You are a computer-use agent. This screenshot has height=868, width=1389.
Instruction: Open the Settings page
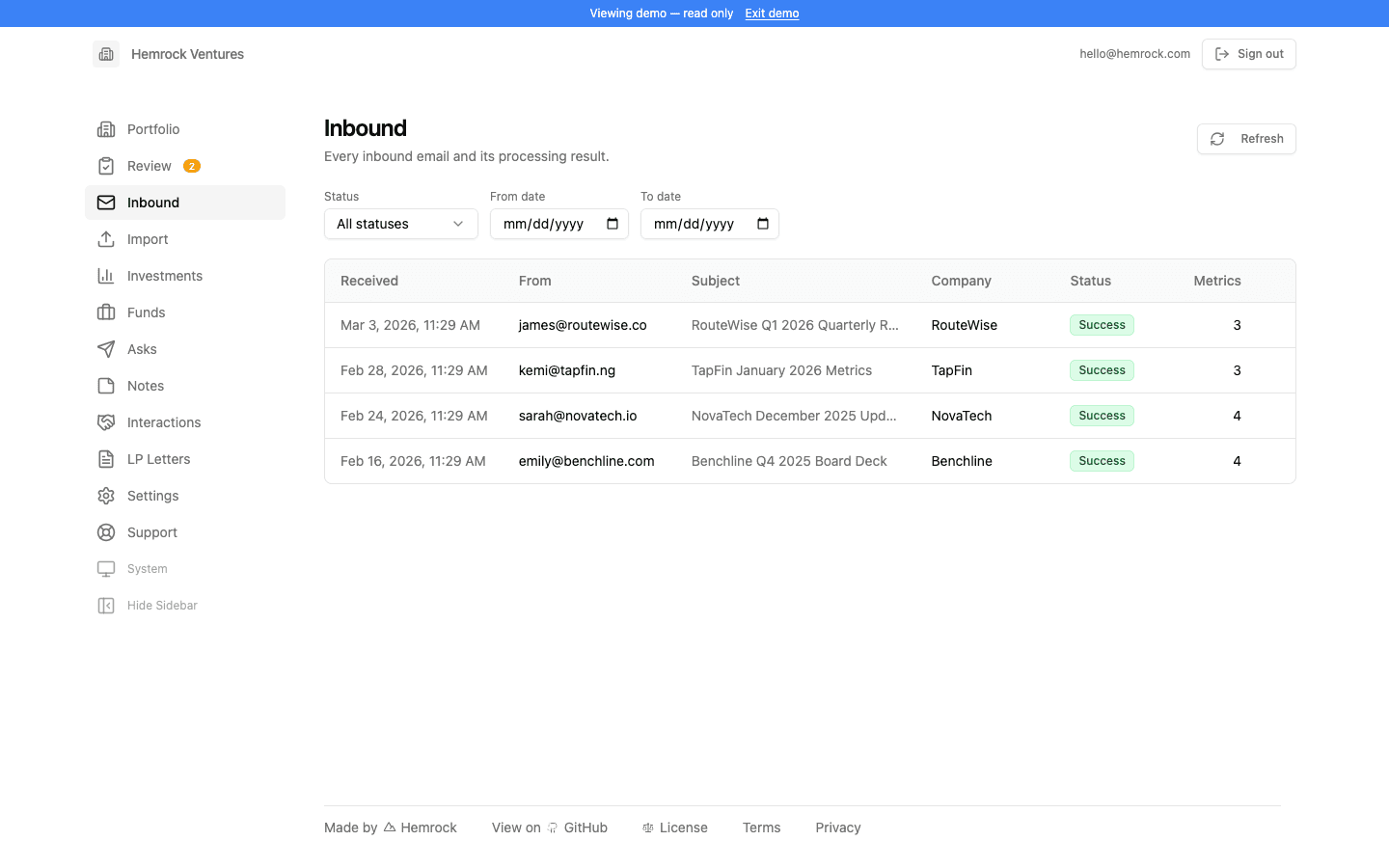pyautogui.click(x=185, y=496)
